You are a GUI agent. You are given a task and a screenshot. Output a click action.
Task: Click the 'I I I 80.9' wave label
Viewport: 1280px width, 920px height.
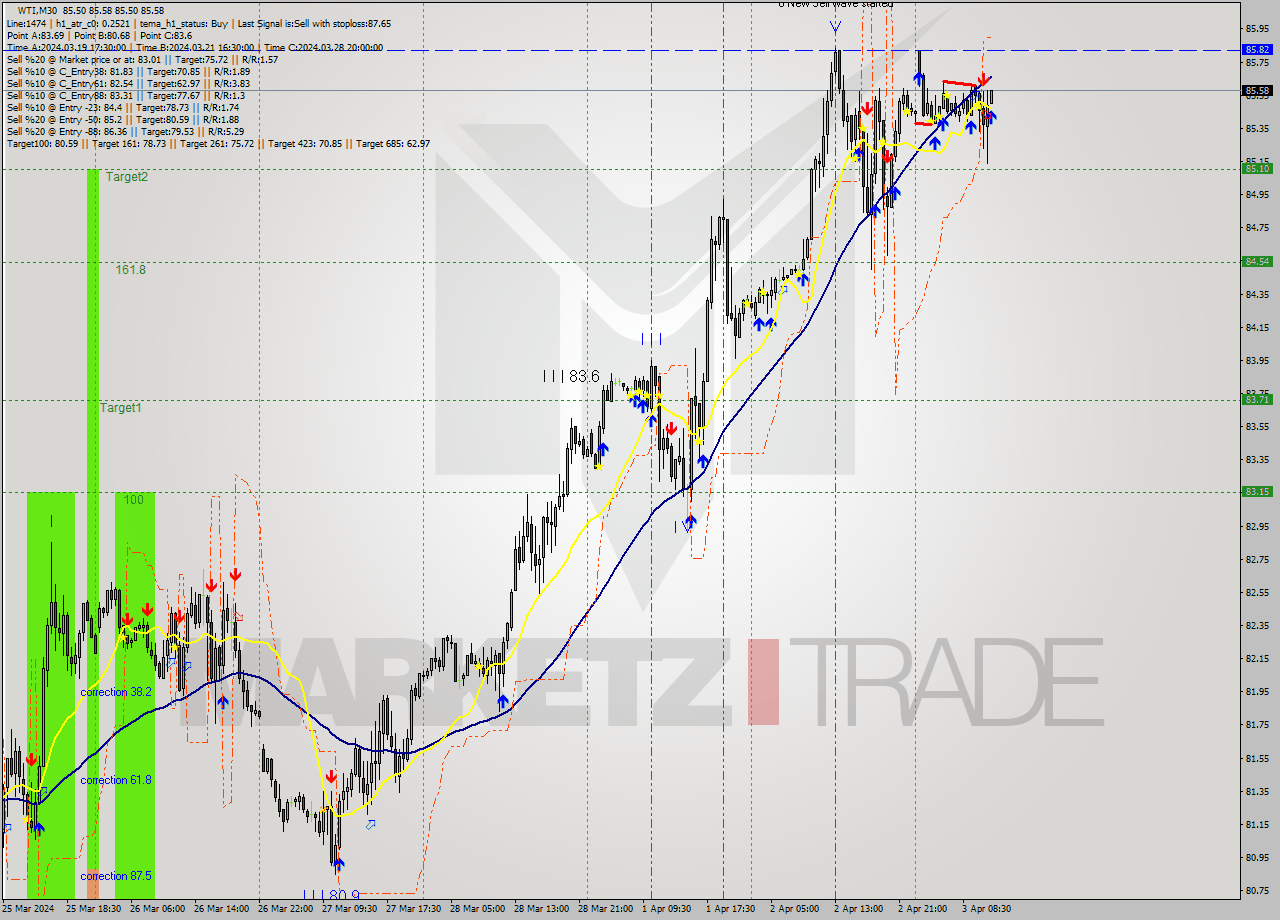(x=330, y=895)
